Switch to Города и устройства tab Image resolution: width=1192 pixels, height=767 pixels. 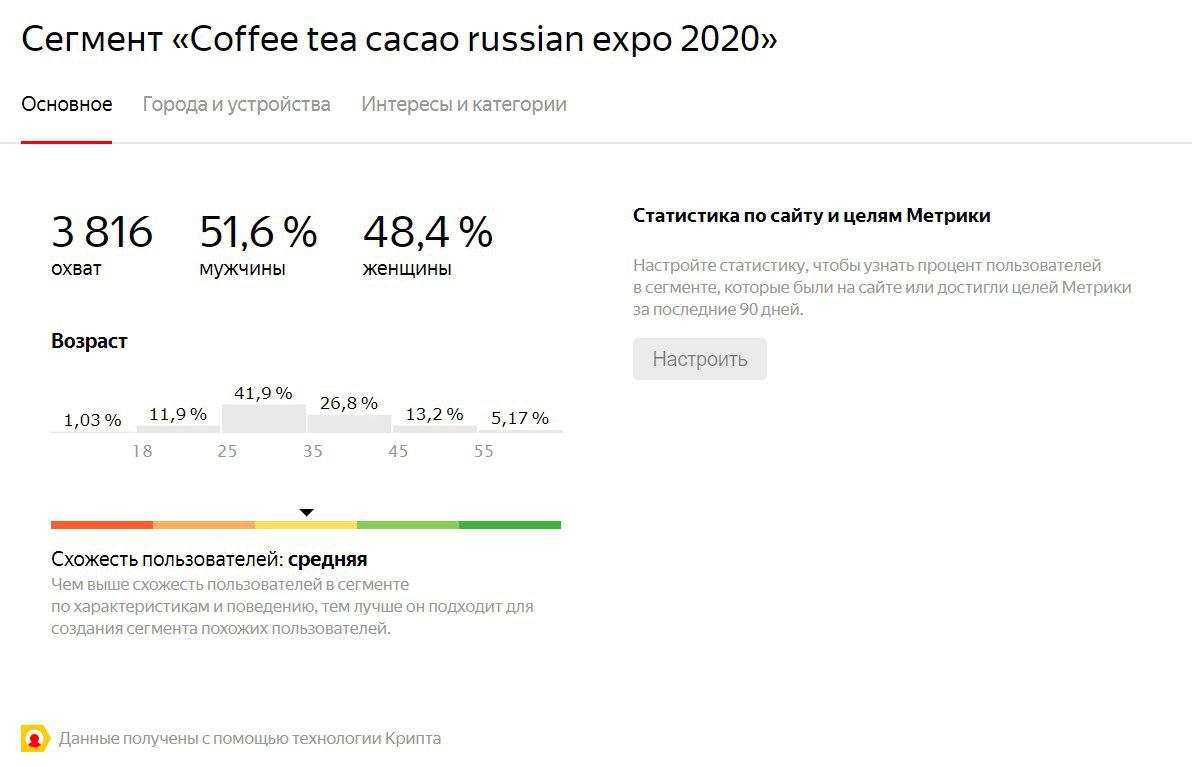tap(236, 104)
